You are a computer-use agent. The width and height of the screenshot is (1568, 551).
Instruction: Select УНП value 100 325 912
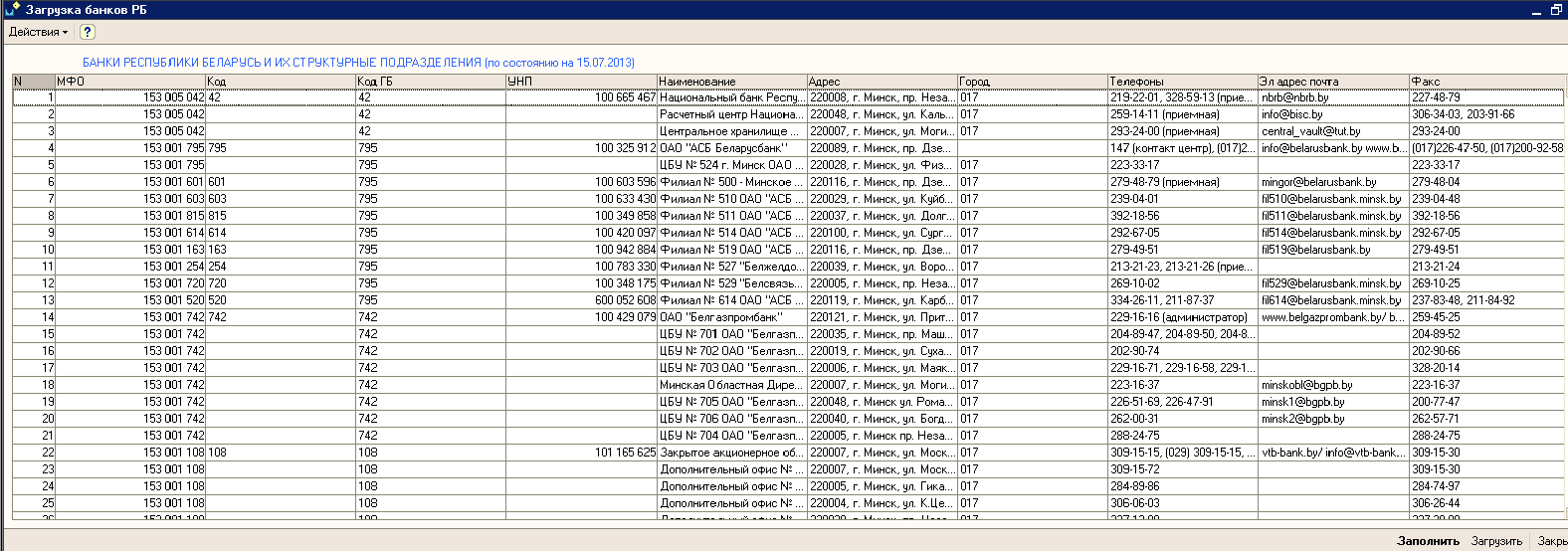click(581, 148)
